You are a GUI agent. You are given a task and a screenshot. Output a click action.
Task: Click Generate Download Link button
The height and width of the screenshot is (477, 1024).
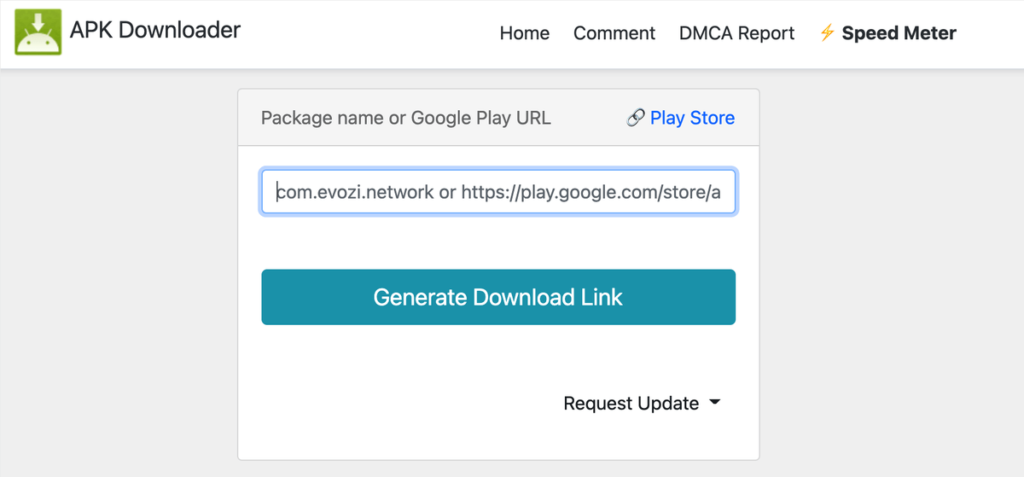[x=498, y=297]
